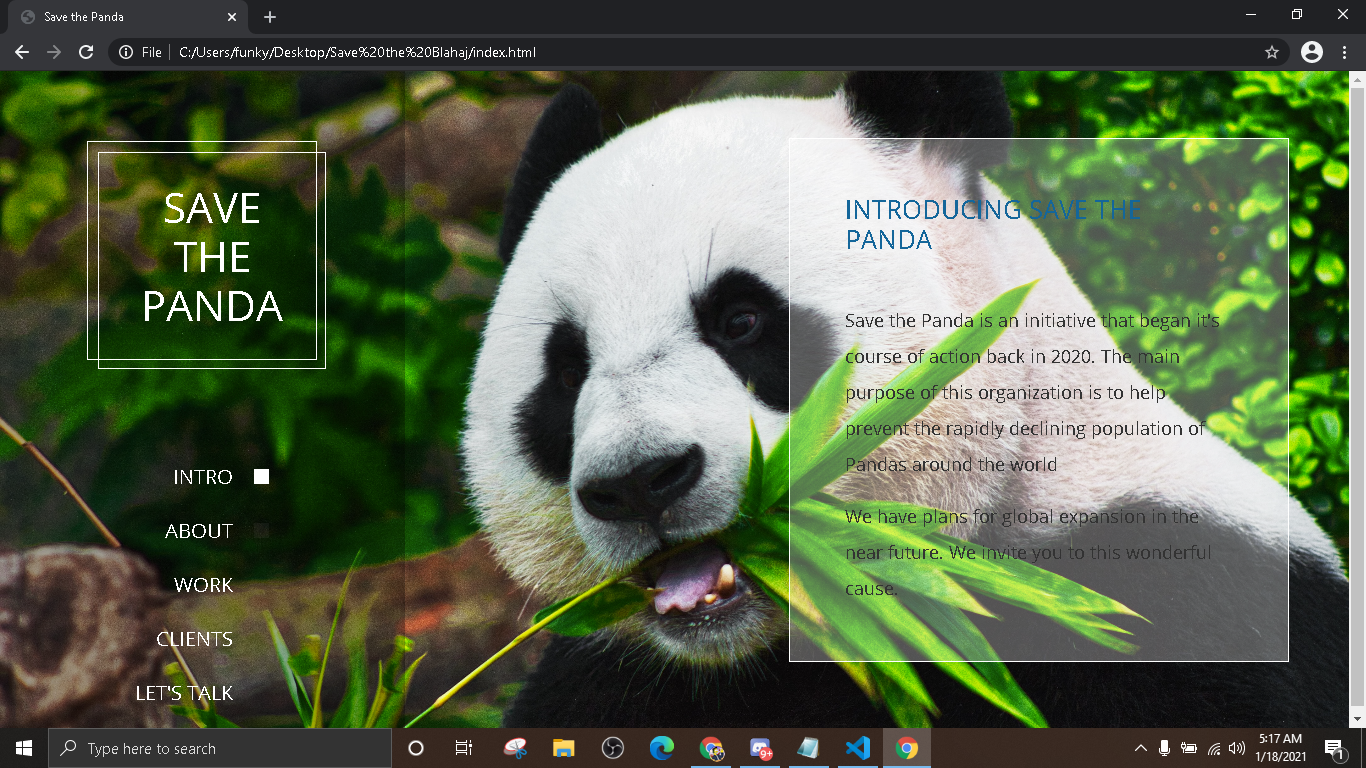Open Chrome's three-dot menu
This screenshot has height=768, width=1366.
[x=1343, y=52]
